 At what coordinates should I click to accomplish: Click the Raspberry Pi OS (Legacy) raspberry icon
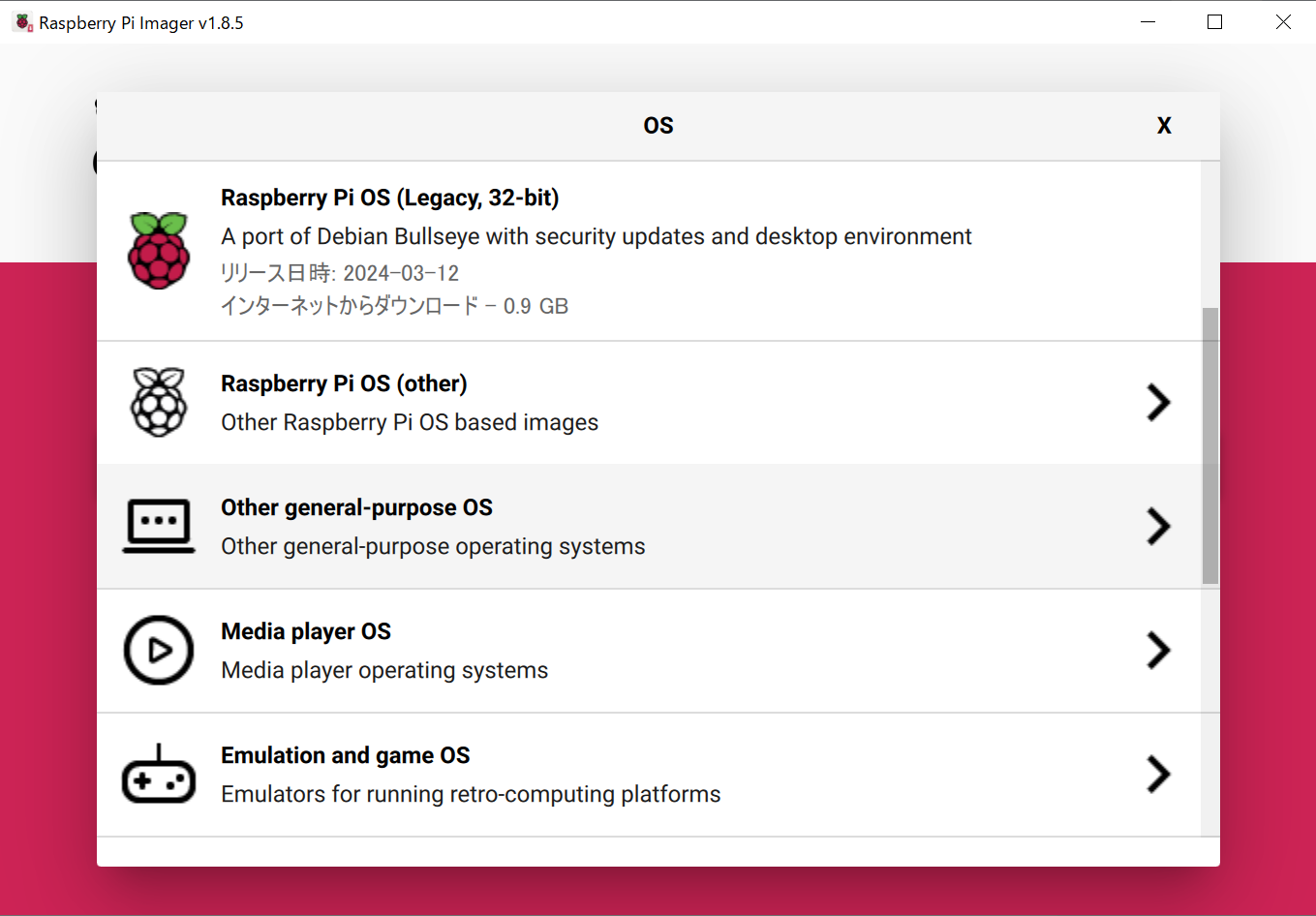pyautogui.click(x=158, y=250)
